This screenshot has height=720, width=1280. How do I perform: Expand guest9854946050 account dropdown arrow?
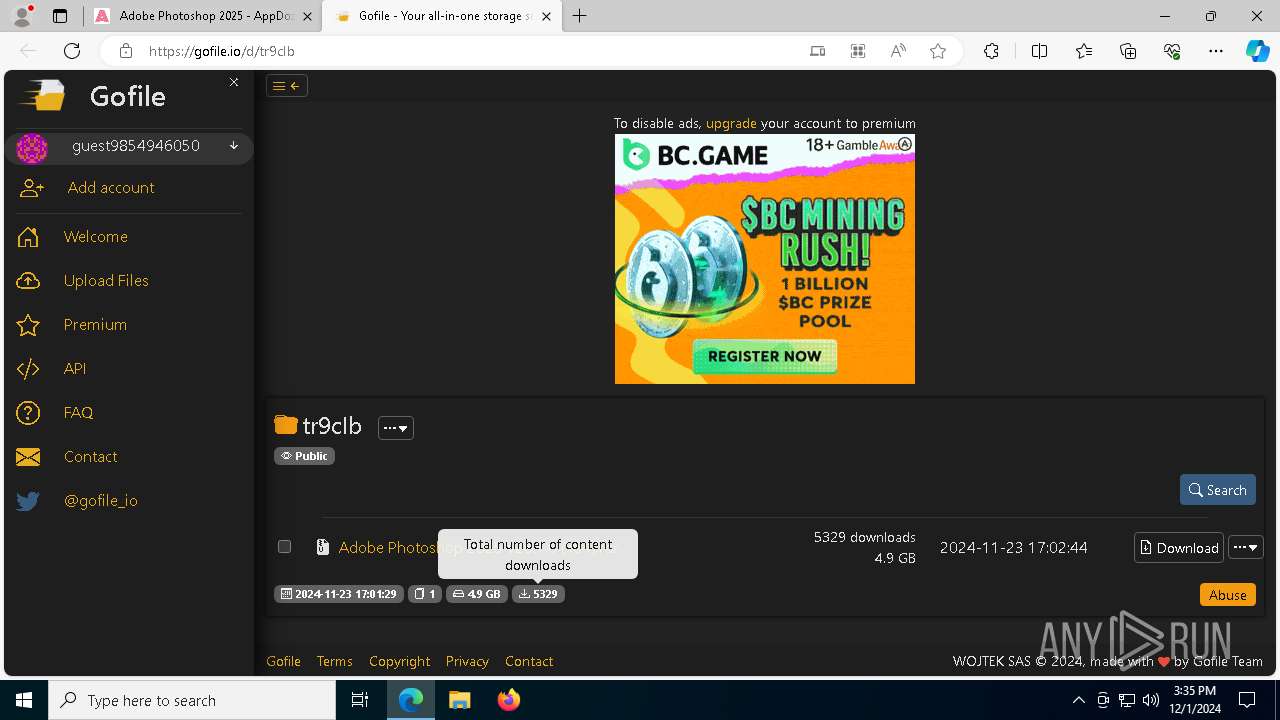point(234,146)
